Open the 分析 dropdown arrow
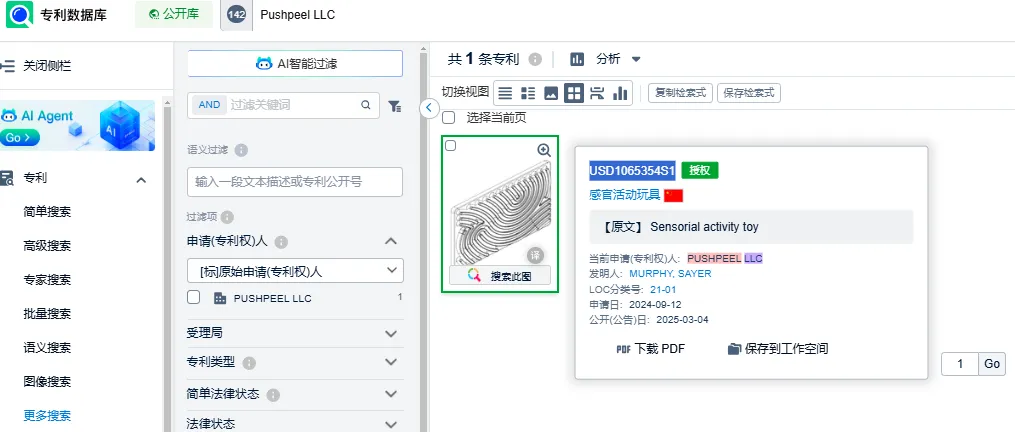This screenshot has height=432, width=1015. click(x=636, y=60)
